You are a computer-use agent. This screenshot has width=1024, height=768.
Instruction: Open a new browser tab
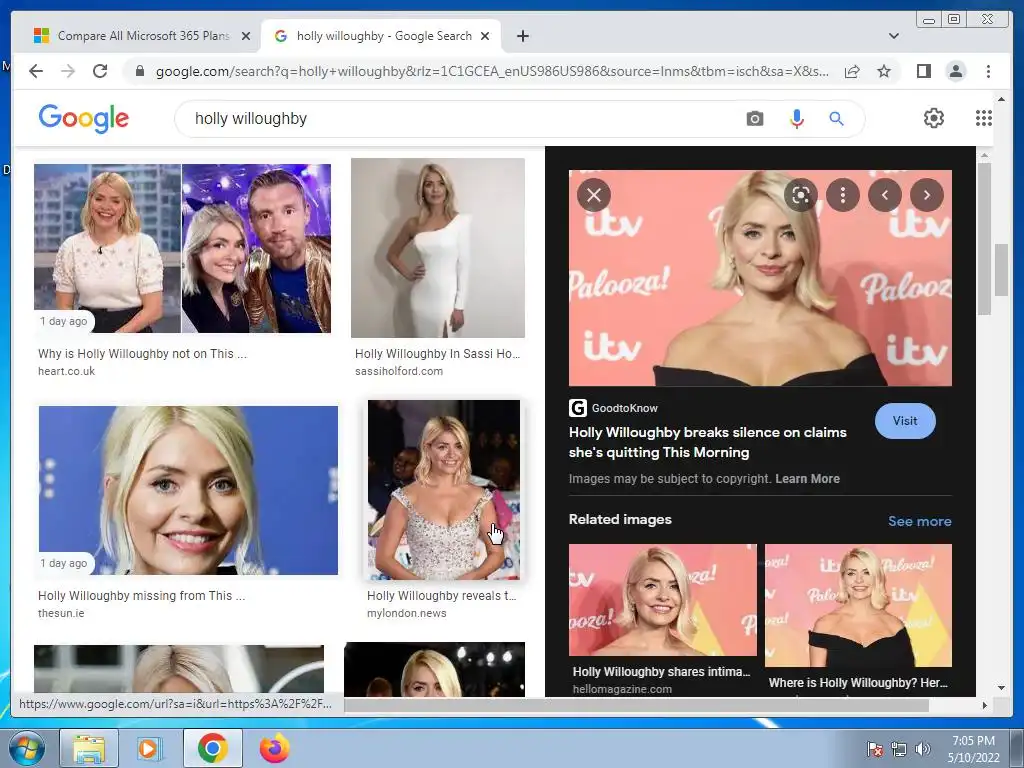coord(522,36)
